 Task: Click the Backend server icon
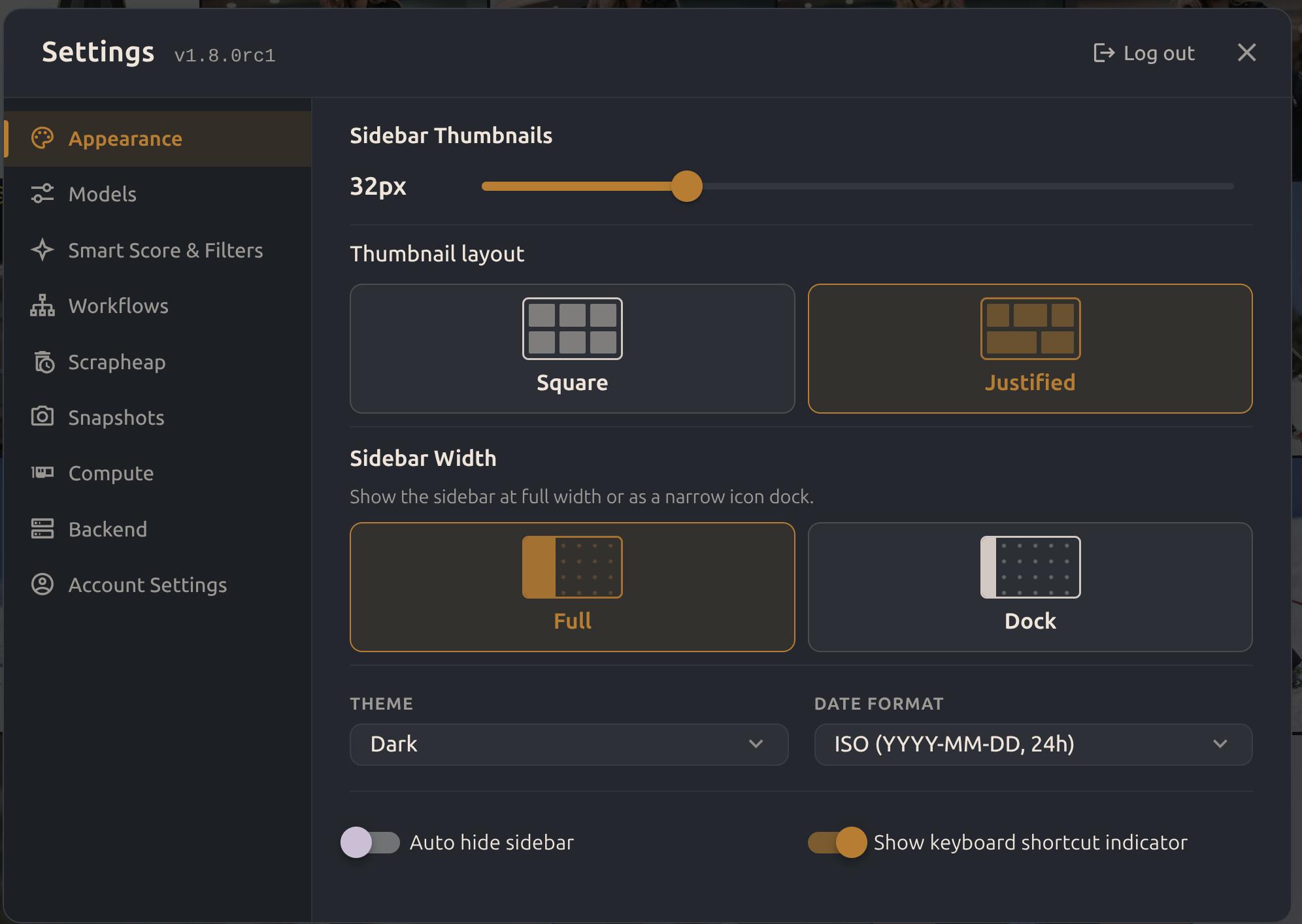[x=42, y=529]
